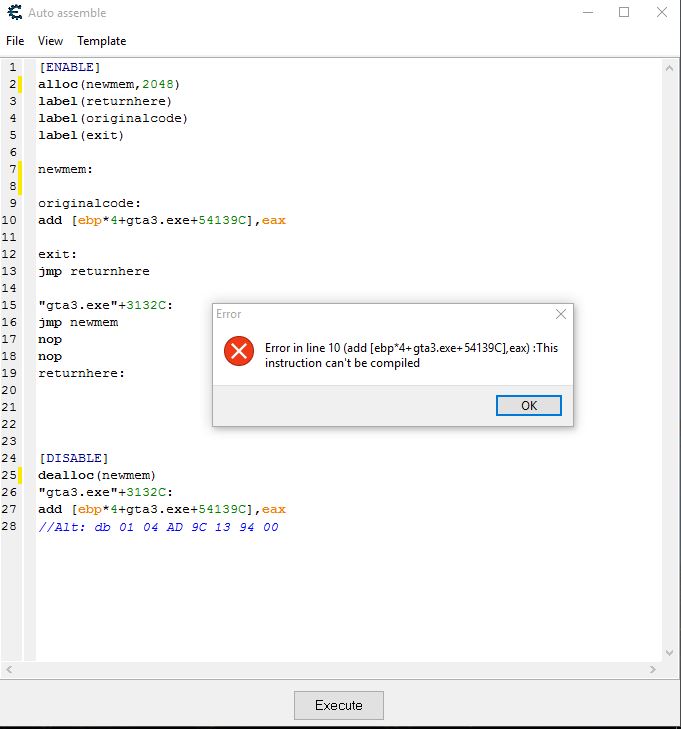Click the //Alt: db comment on line 28
The height and width of the screenshot is (729, 681).
[158, 527]
